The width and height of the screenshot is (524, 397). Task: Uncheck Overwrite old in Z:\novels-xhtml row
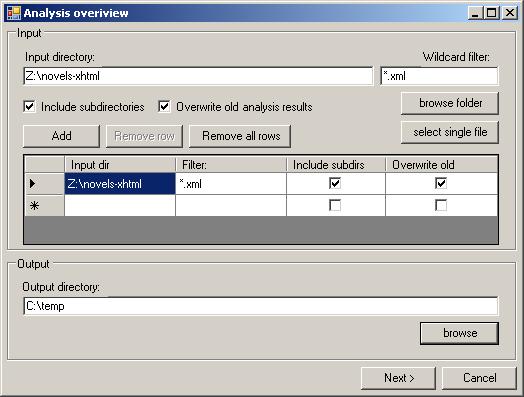441,183
